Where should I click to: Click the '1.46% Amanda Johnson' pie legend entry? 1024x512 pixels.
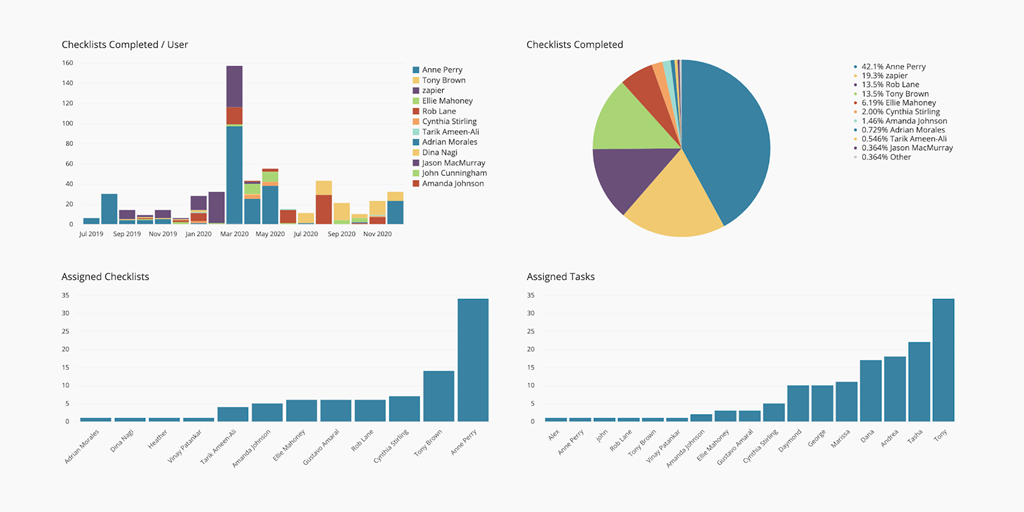pyautogui.click(x=900, y=121)
